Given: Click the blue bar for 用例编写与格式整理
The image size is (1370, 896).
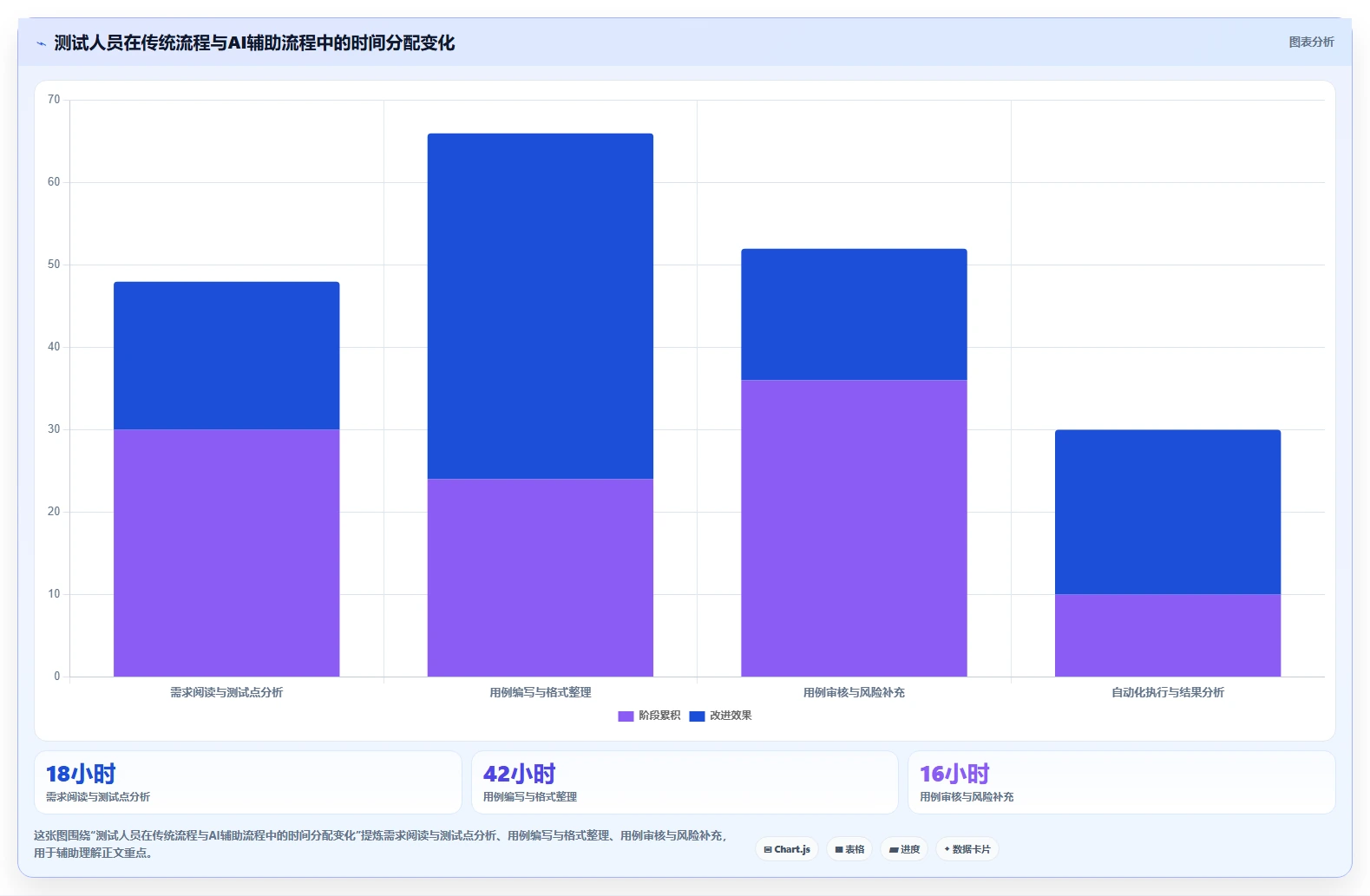Looking at the screenshot, I should 541,306.
